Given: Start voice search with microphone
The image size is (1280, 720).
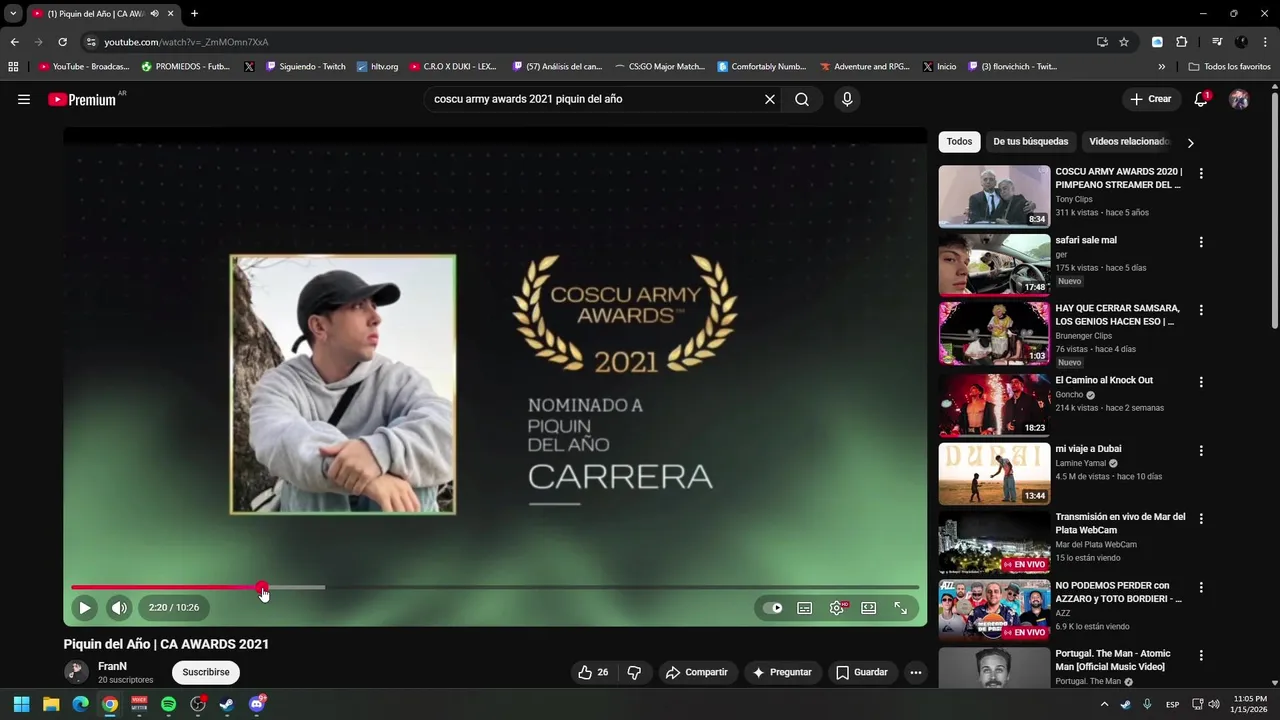Looking at the screenshot, I should pos(847,99).
